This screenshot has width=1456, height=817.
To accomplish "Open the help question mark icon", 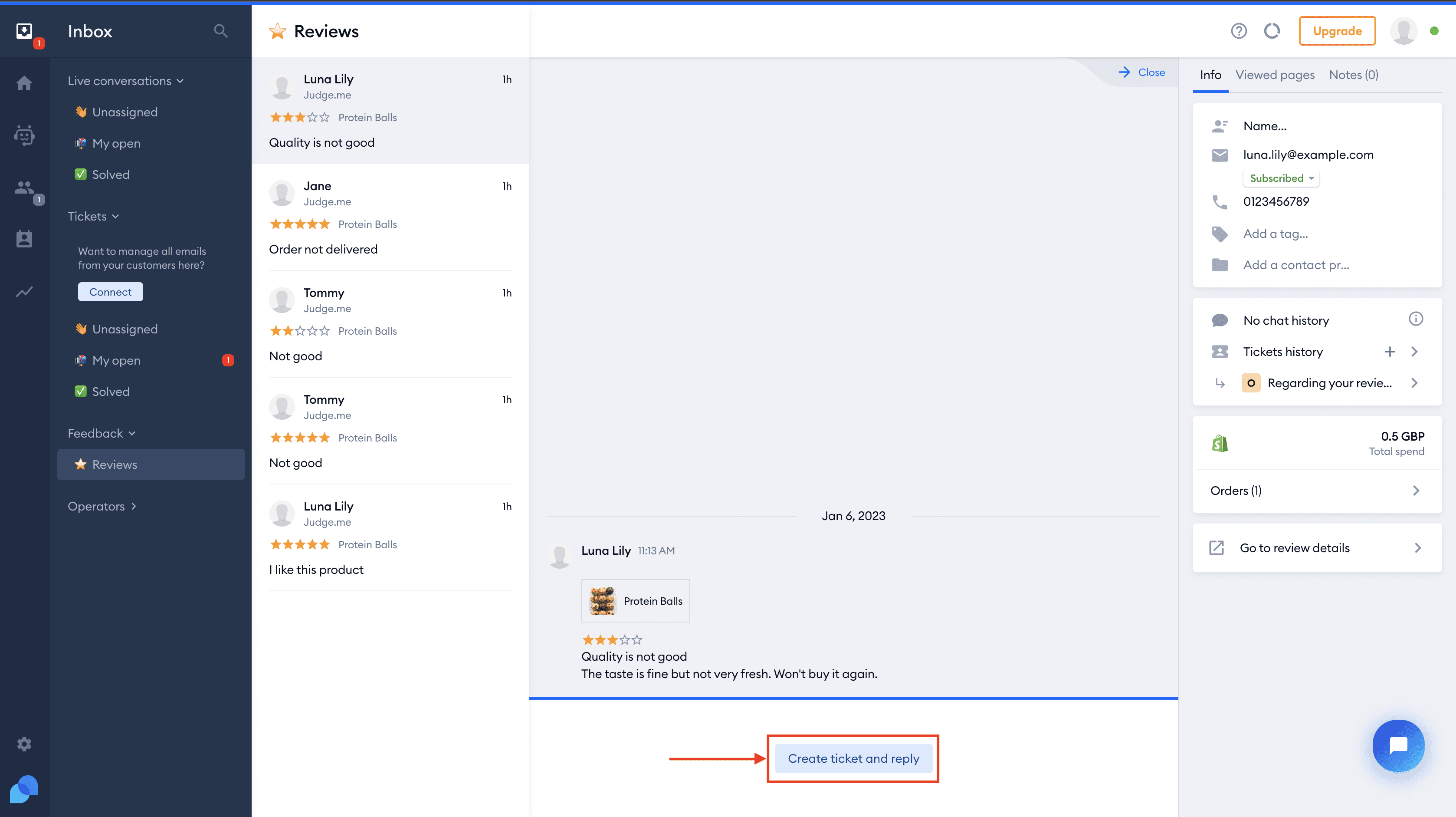I will [x=1238, y=31].
